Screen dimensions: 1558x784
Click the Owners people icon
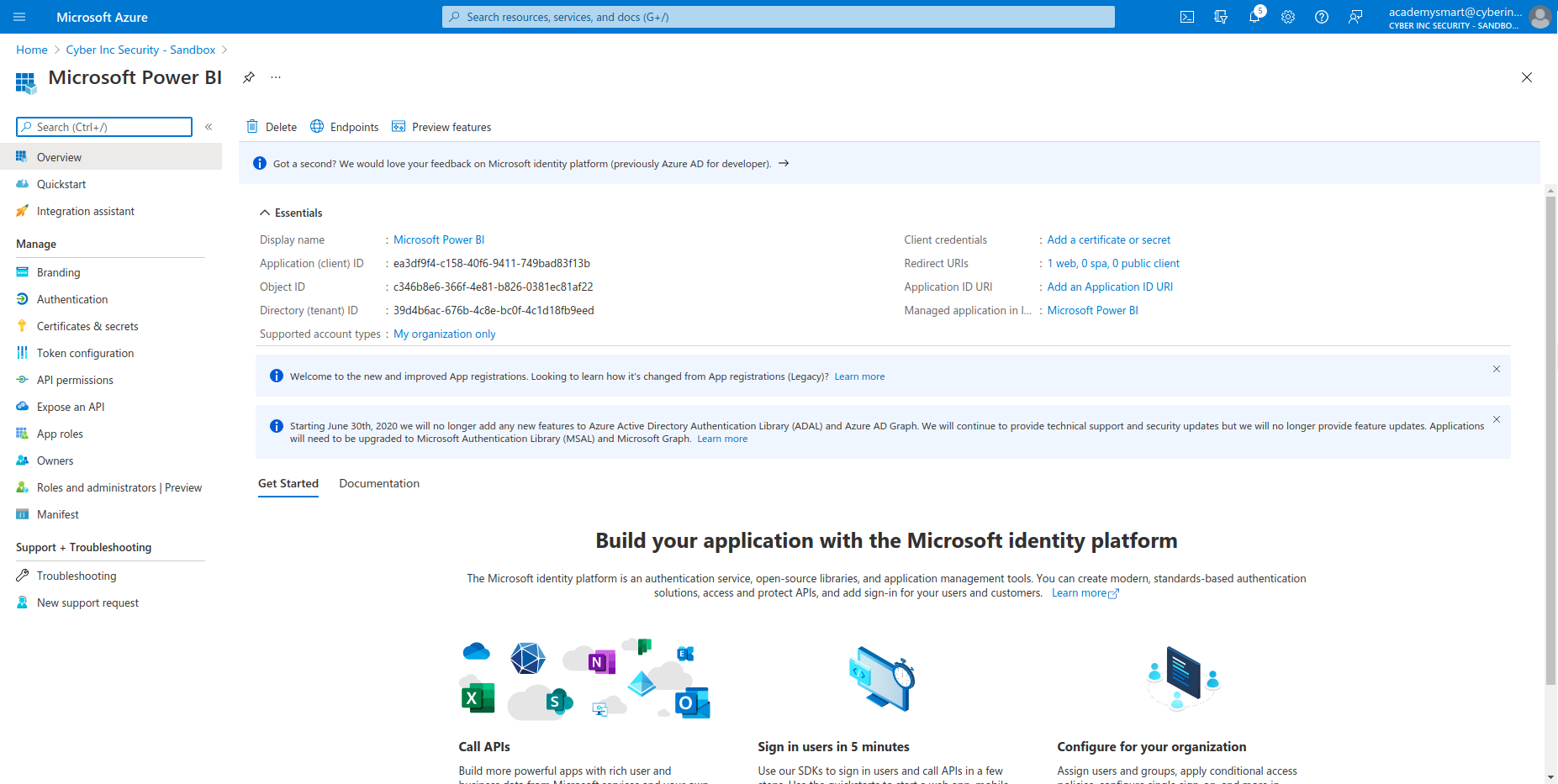pos(23,460)
